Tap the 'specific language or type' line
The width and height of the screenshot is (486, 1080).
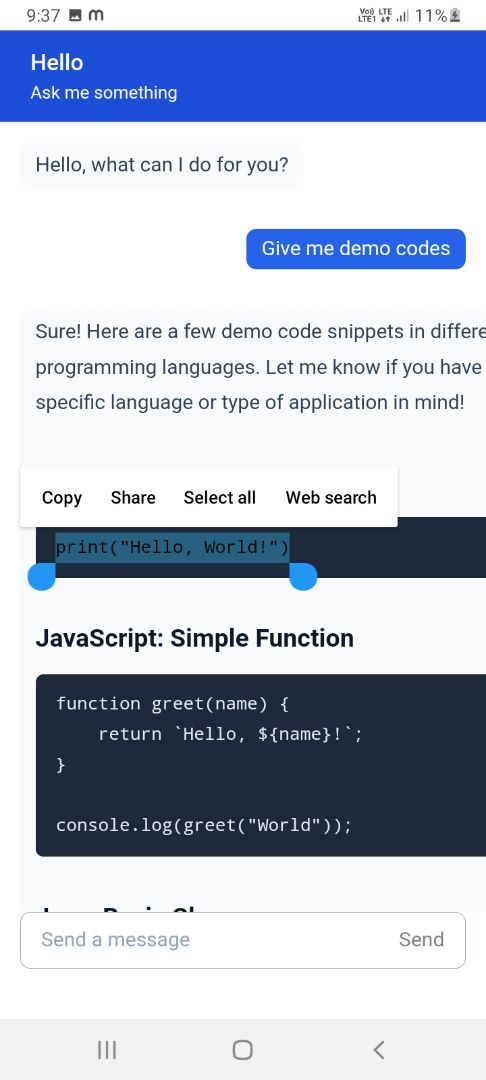pyautogui.click(x=250, y=402)
